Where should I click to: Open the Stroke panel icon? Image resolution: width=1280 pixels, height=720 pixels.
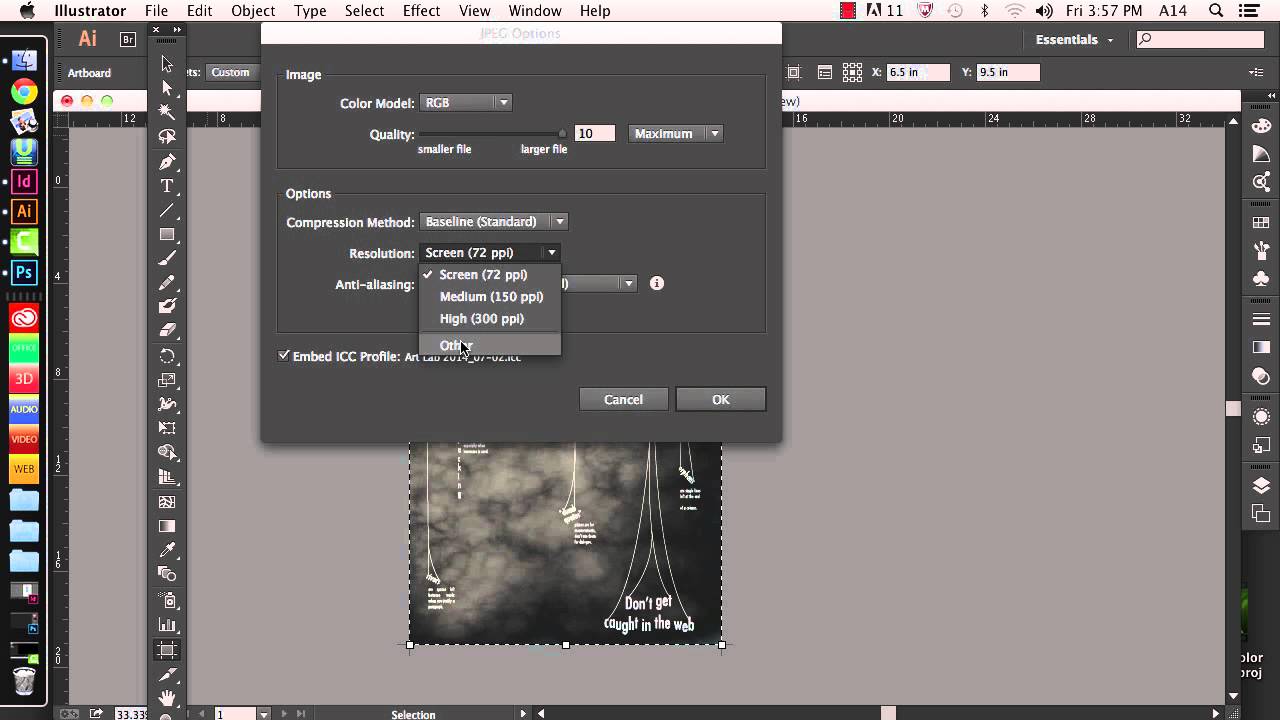[x=1261, y=320]
